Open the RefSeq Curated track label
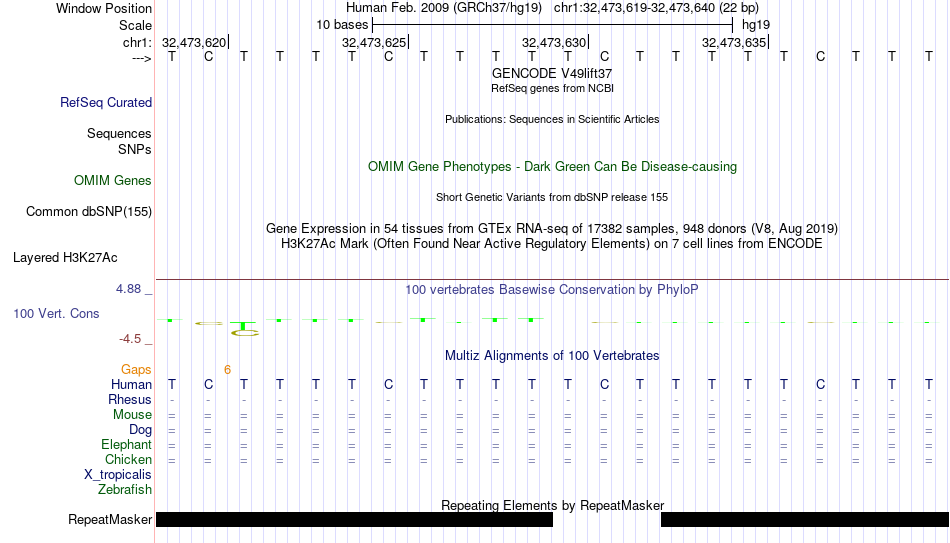The height and width of the screenshot is (543, 950). click(105, 102)
